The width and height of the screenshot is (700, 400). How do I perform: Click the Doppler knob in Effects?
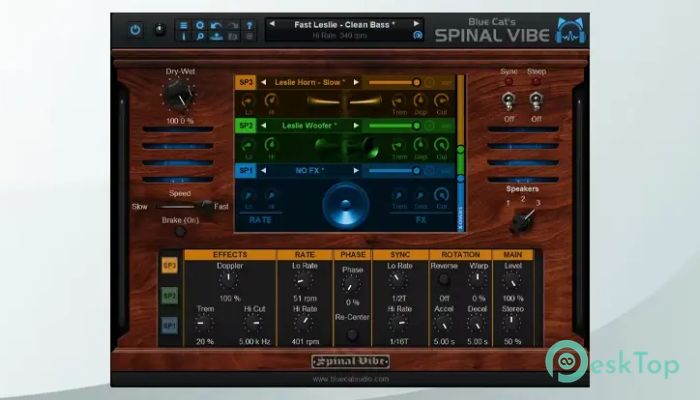pyautogui.click(x=229, y=281)
